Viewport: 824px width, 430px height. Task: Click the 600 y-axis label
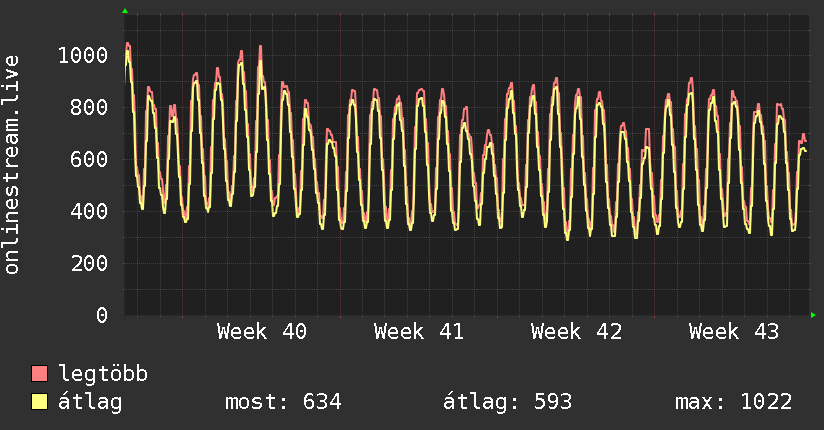click(x=89, y=159)
